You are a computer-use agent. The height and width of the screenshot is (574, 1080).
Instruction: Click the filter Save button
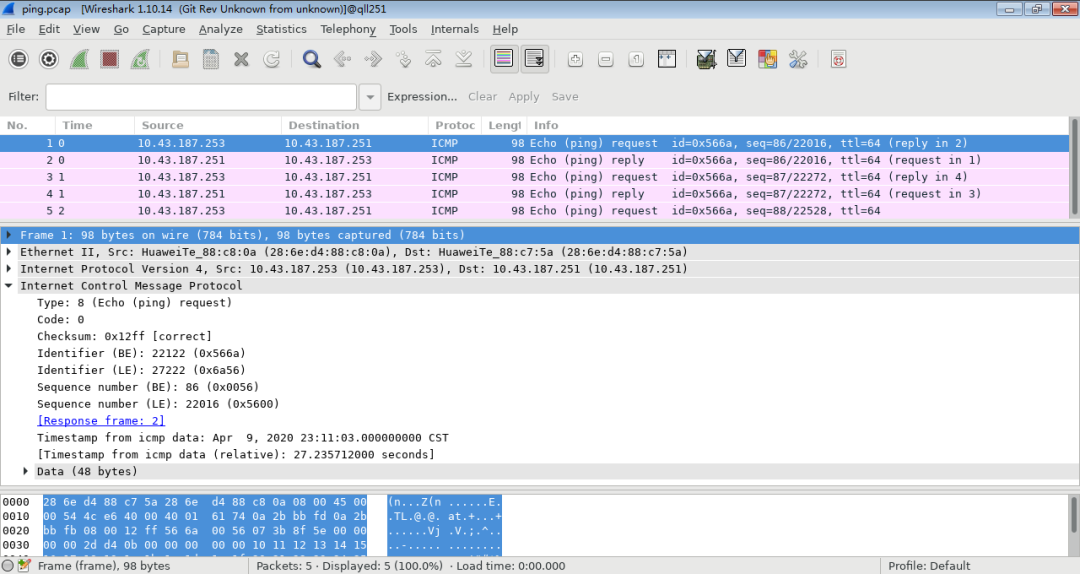[565, 96]
